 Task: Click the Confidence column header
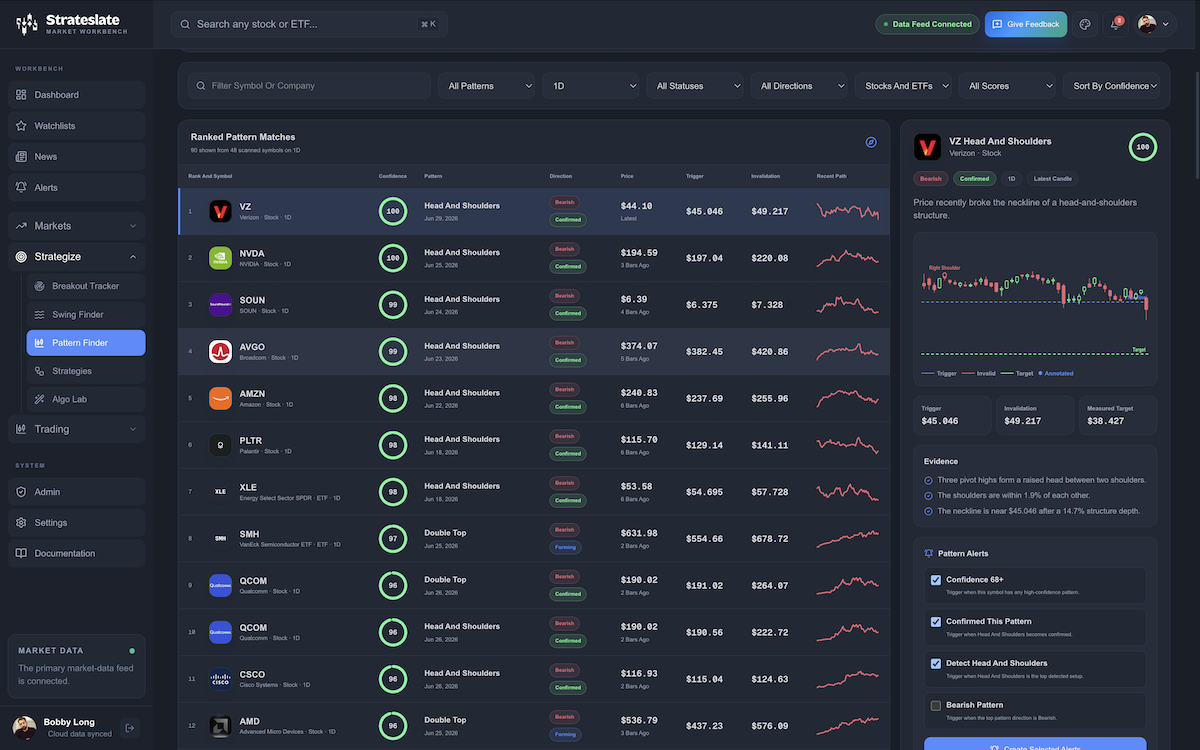tap(393, 176)
